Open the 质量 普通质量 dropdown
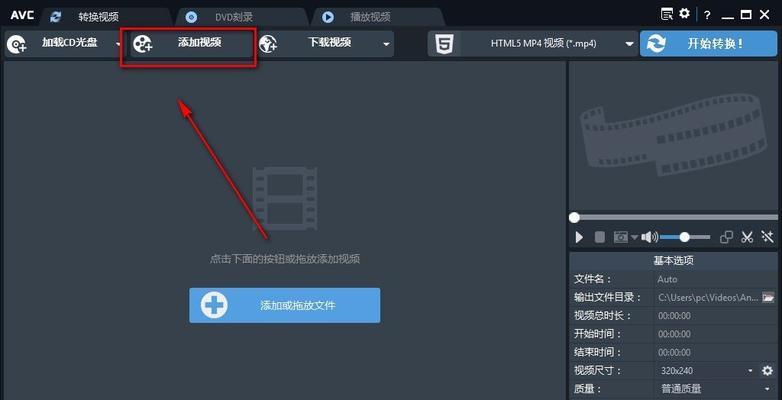This screenshot has width=782, height=400. point(715,389)
